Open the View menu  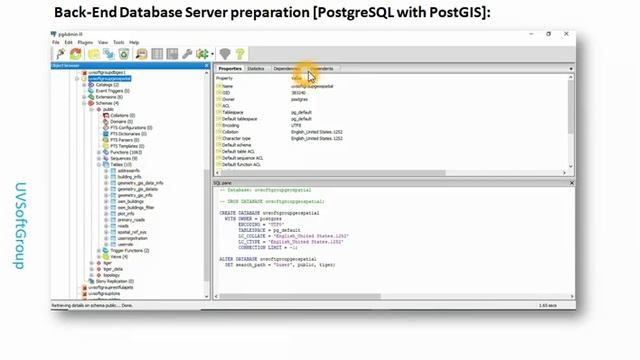tap(103, 42)
